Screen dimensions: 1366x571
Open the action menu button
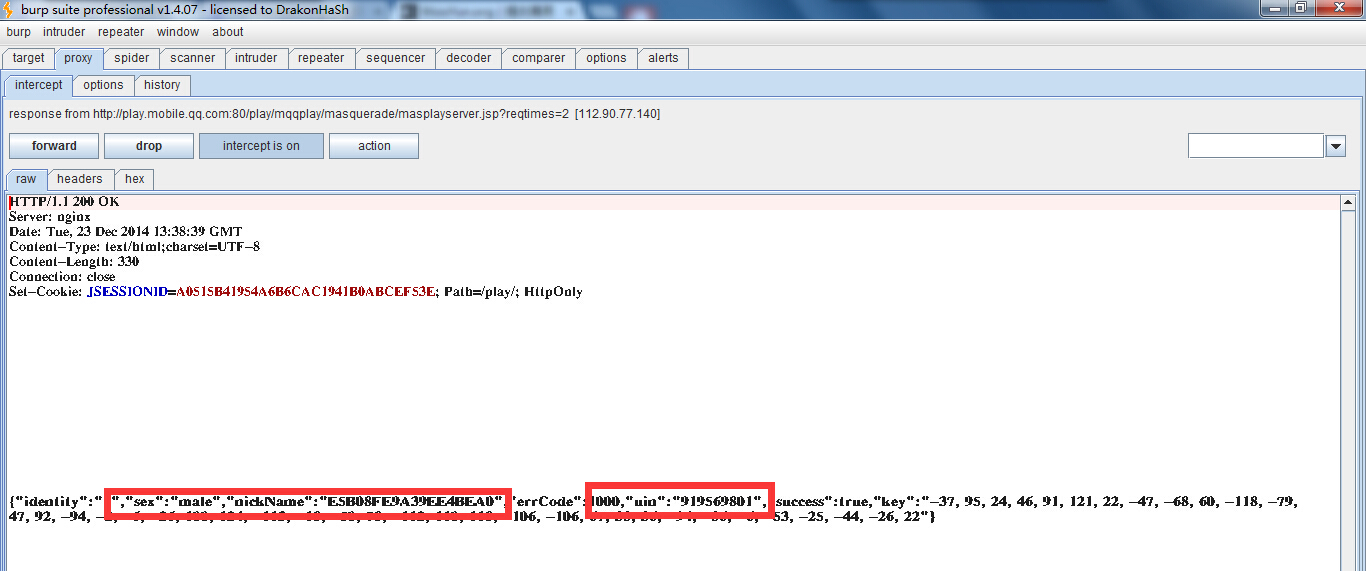(374, 146)
